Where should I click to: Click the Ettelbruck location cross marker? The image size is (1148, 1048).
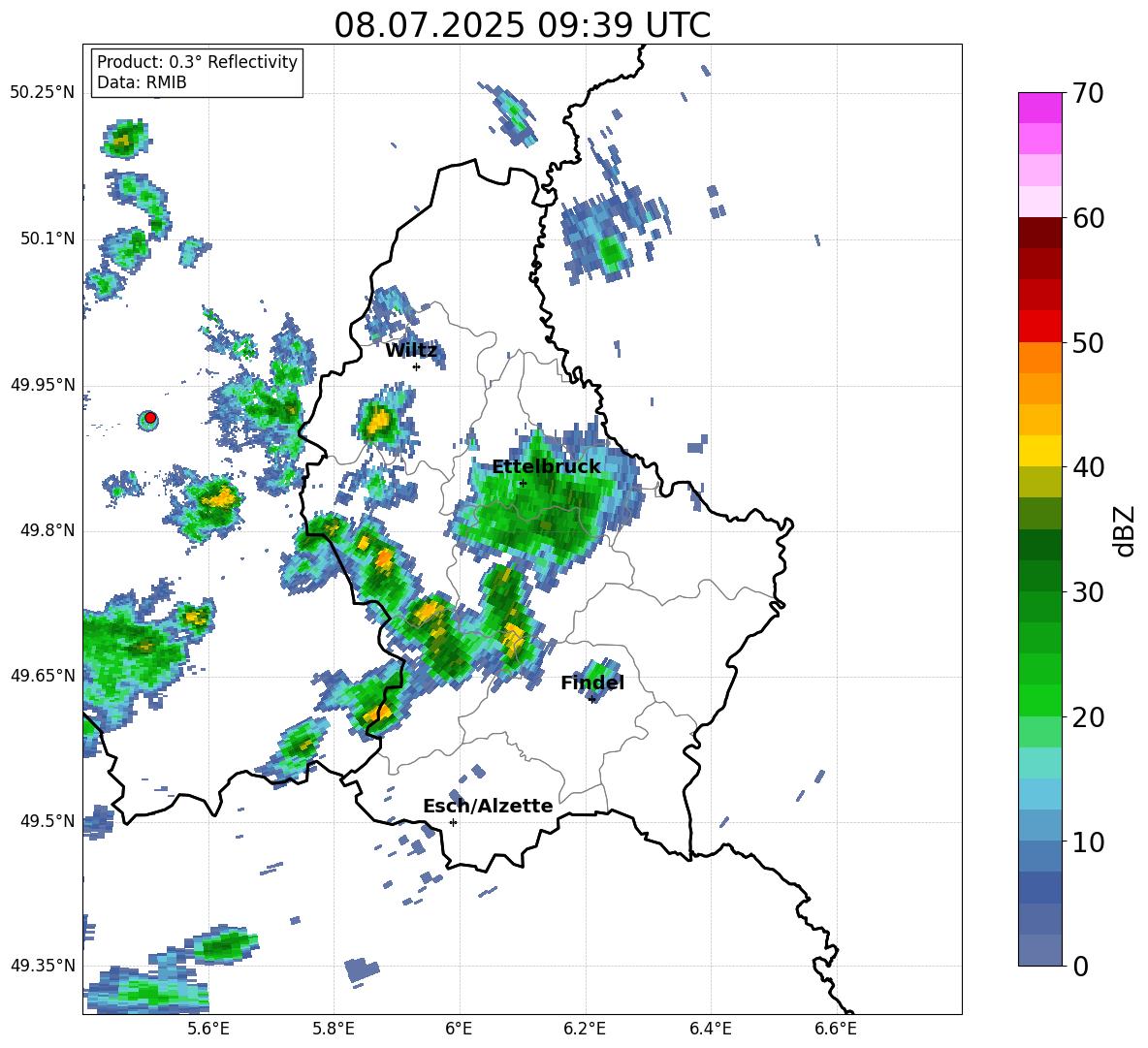coord(522,483)
